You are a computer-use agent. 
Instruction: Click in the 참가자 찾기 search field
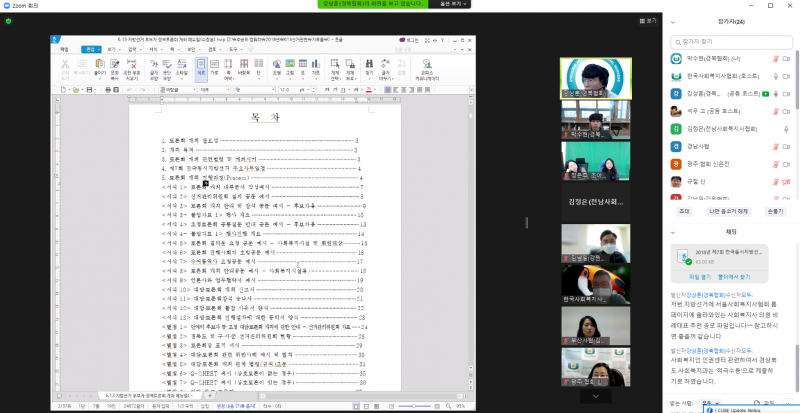click(x=732, y=42)
